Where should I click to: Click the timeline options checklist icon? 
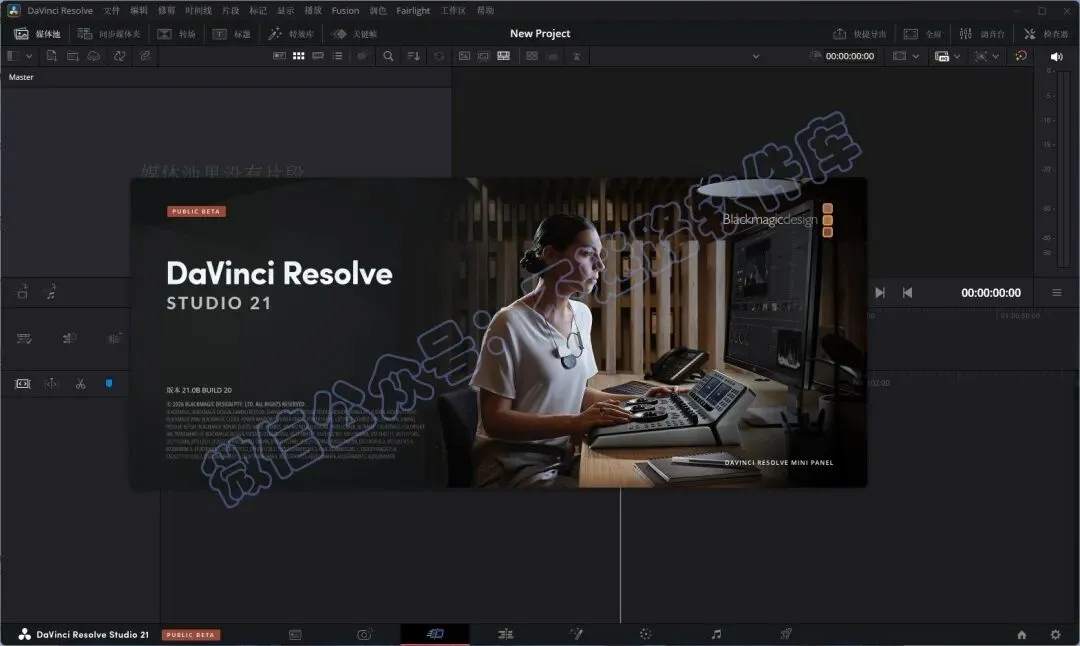(24, 338)
